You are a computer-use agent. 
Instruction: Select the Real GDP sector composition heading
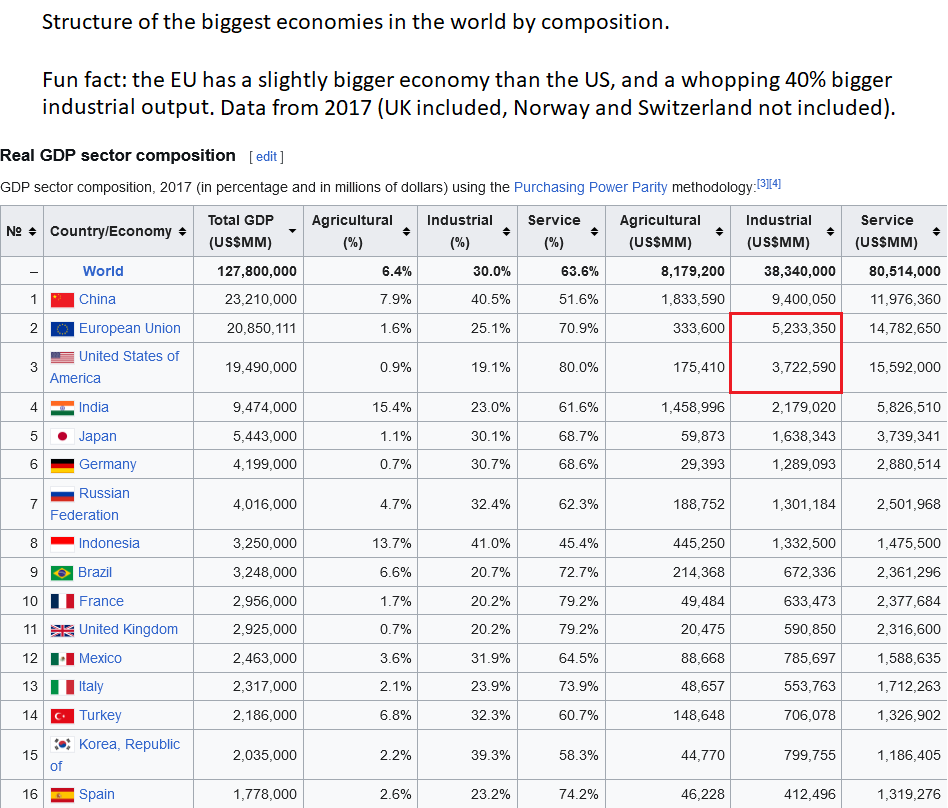[x=118, y=156]
